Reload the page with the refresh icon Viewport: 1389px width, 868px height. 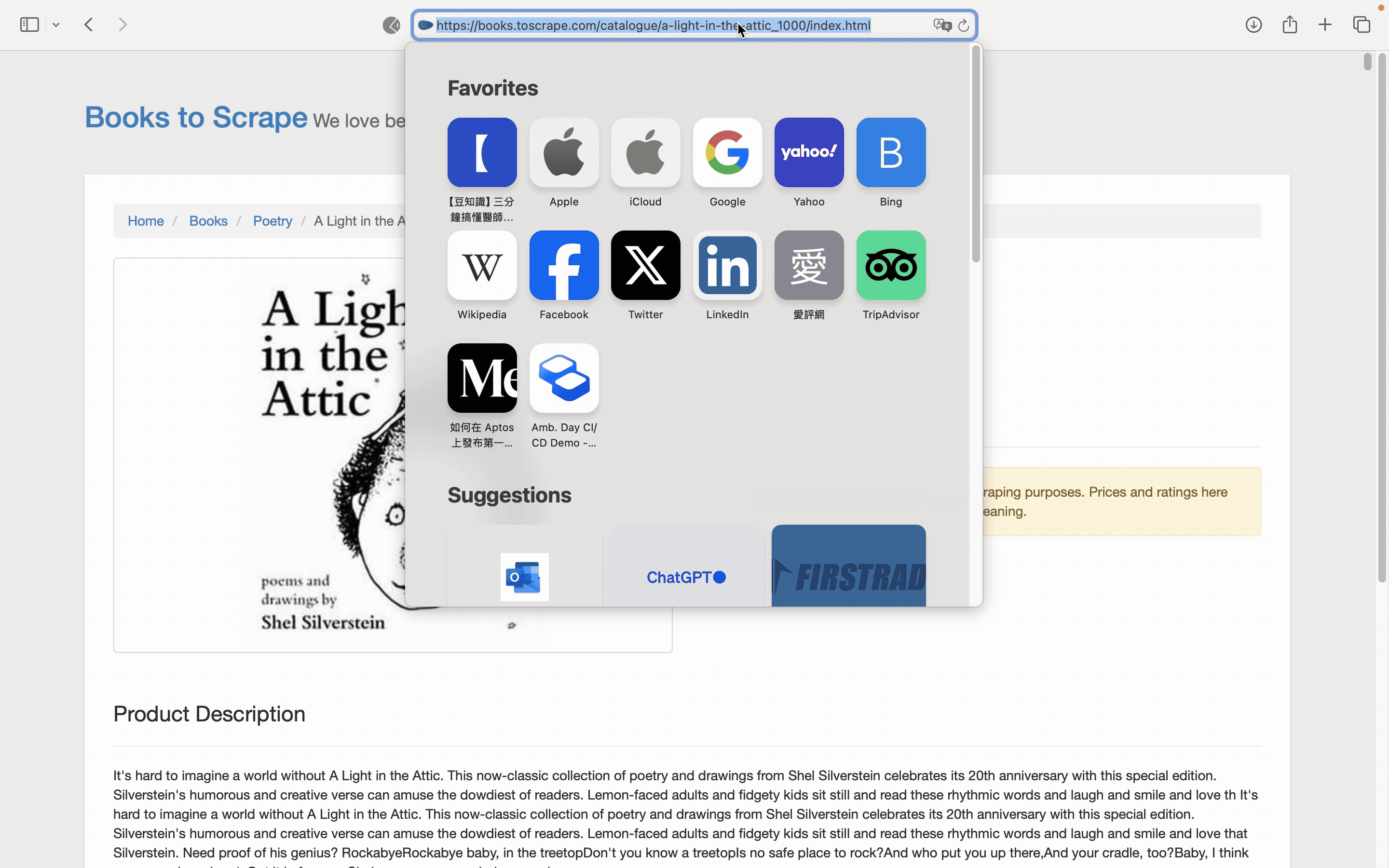(x=964, y=25)
